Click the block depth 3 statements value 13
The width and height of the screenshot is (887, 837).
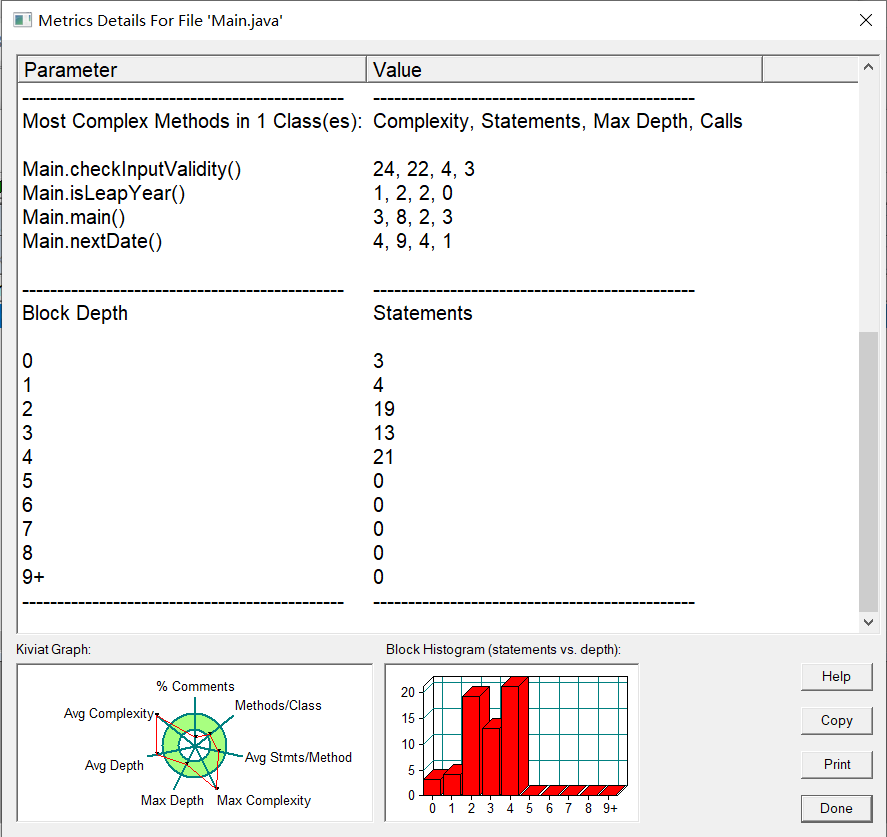(384, 433)
